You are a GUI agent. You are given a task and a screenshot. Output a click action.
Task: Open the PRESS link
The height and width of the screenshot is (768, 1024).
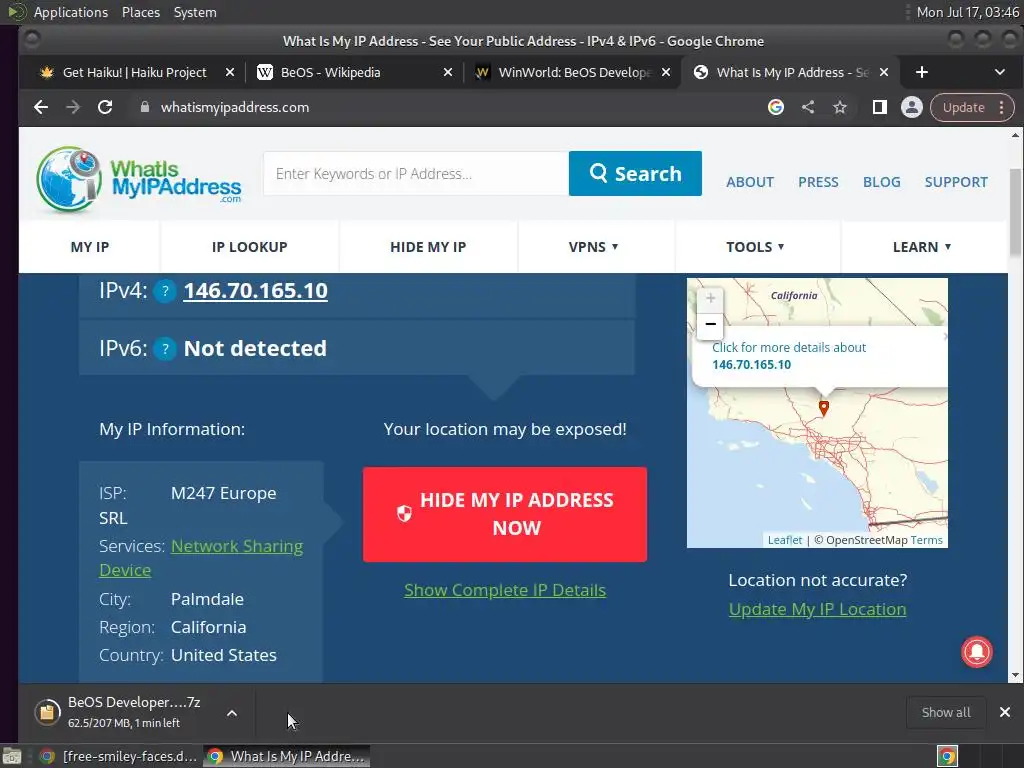[818, 182]
